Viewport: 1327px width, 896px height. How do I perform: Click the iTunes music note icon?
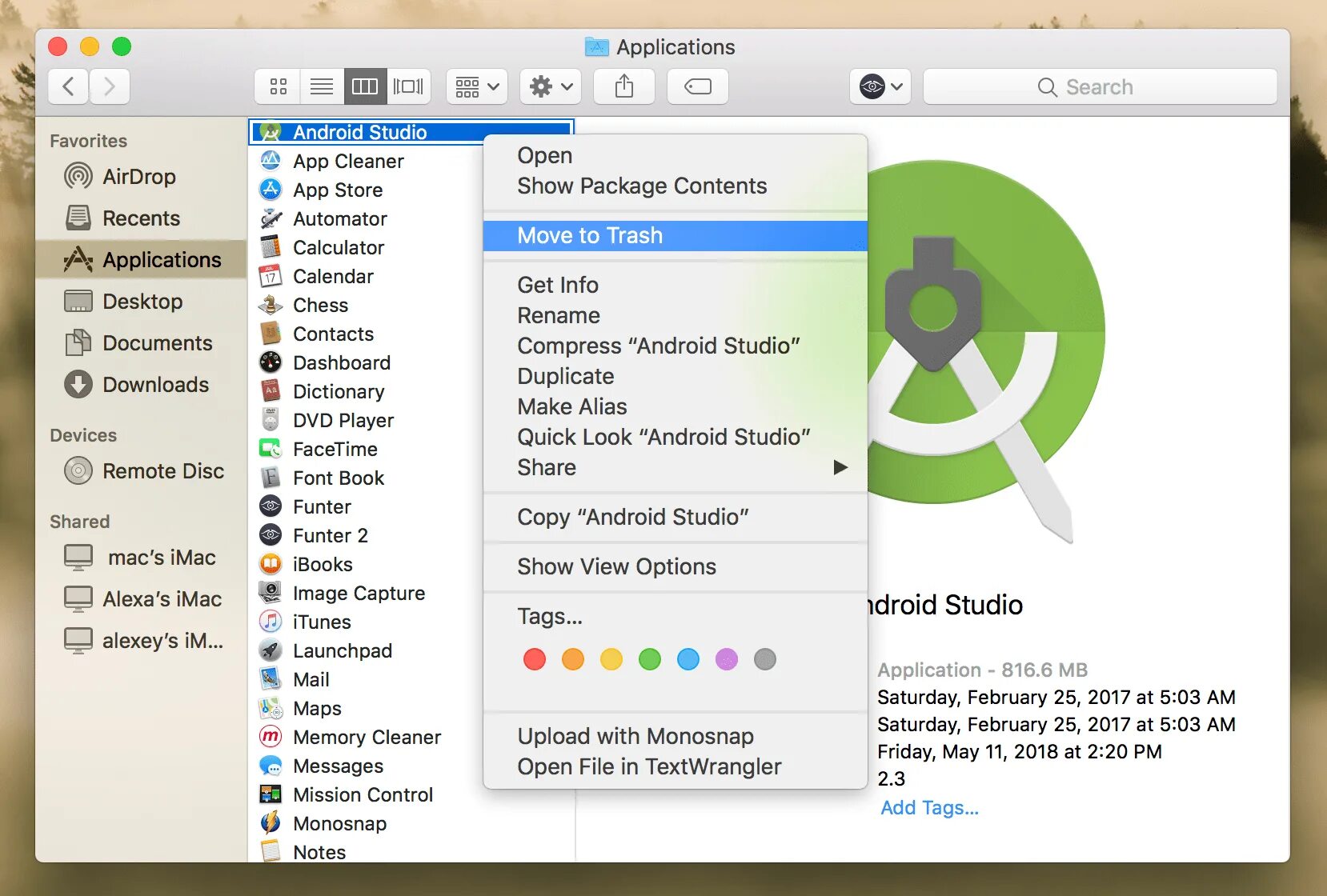pyautogui.click(x=271, y=622)
